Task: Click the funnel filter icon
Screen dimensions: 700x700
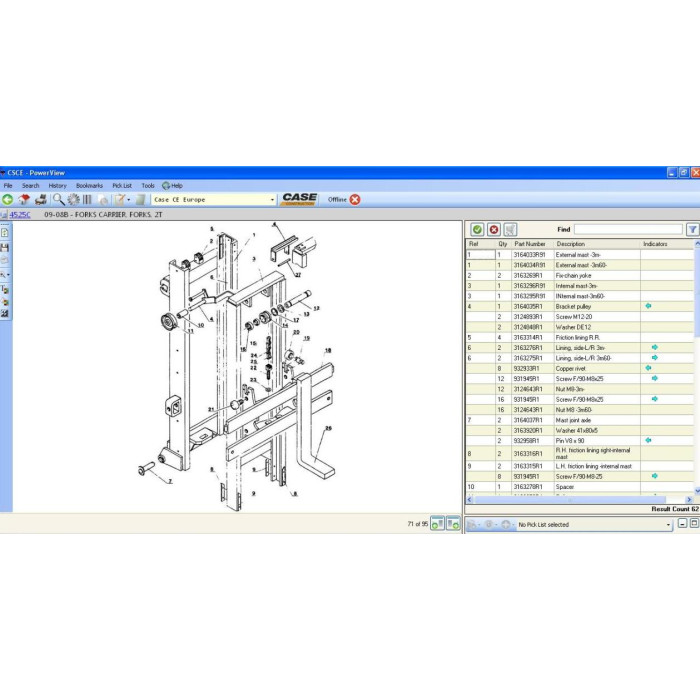Action: (x=692, y=229)
